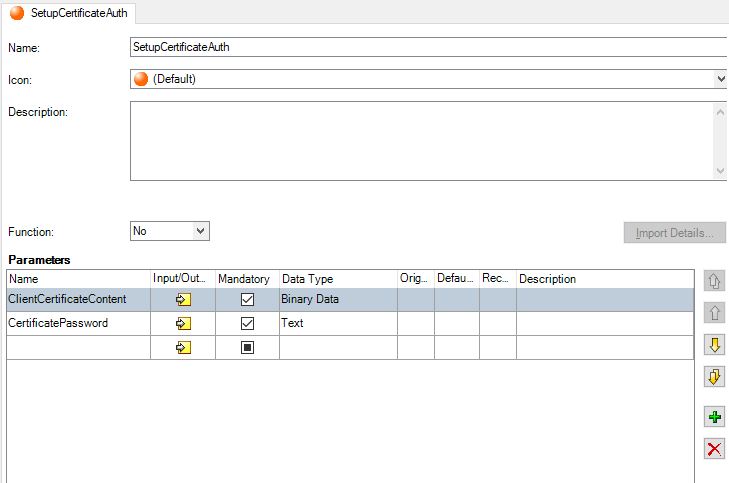This screenshot has width=729, height=483.
Task: Click into the Name text field
Action: point(427,47)
